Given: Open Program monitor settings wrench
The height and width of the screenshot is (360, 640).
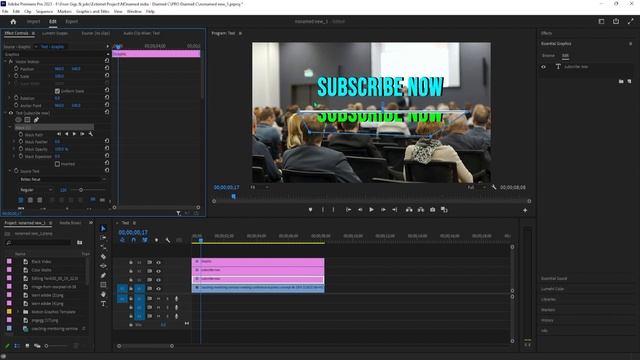Looking at the screenshot, I should click(494, 187).
